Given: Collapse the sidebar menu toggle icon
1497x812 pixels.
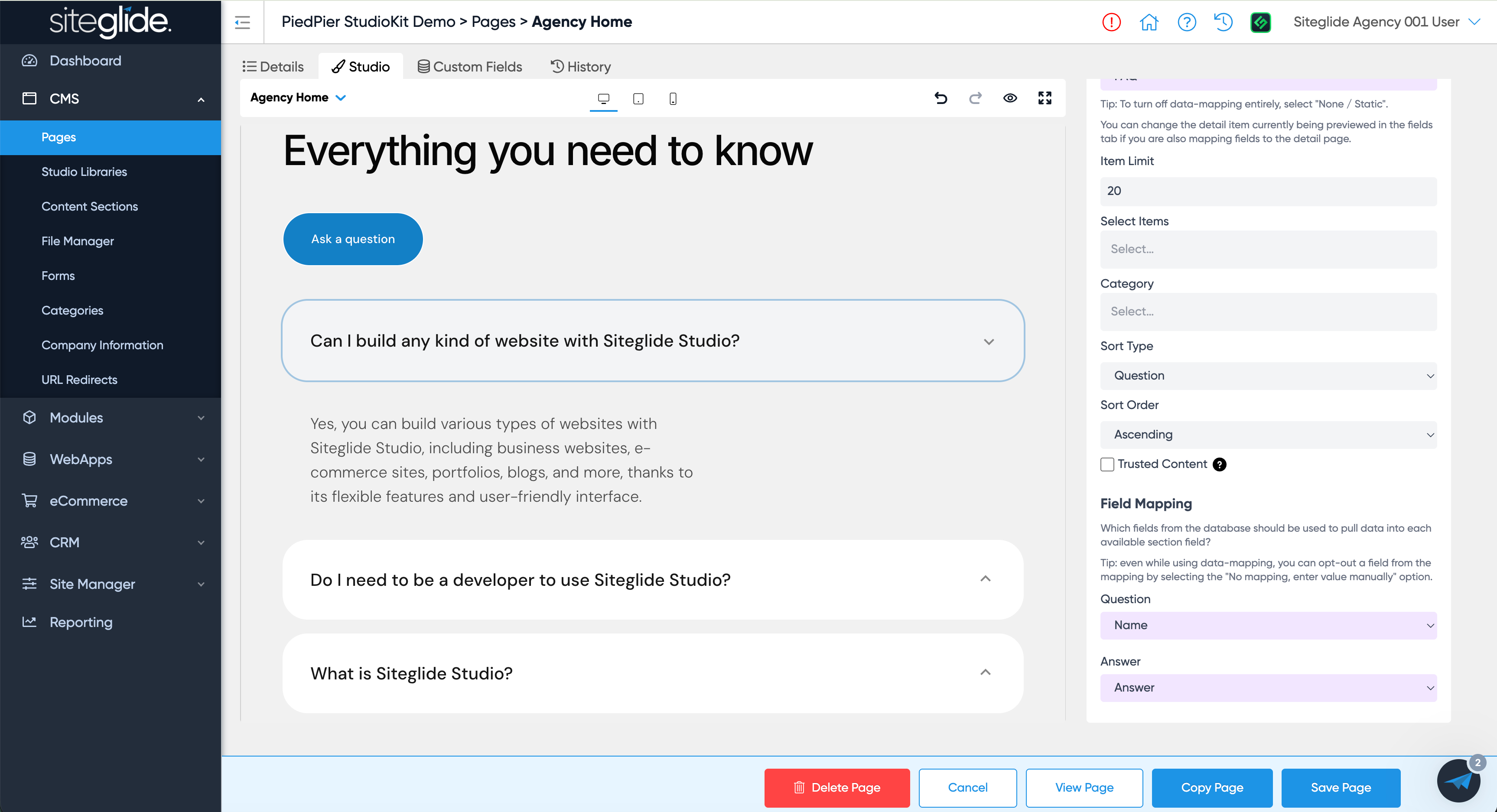Looking at the screenshot, I should tap(242, 22).
